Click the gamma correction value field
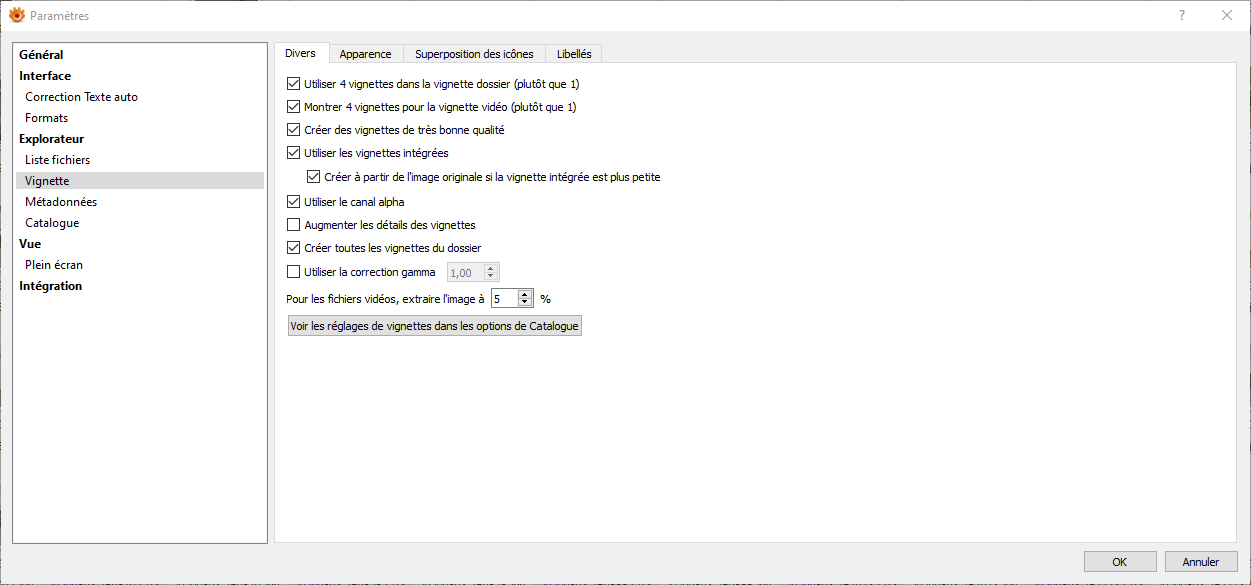Image resolution: width=1251 pixels, height=585 pixels. point(465,272)
